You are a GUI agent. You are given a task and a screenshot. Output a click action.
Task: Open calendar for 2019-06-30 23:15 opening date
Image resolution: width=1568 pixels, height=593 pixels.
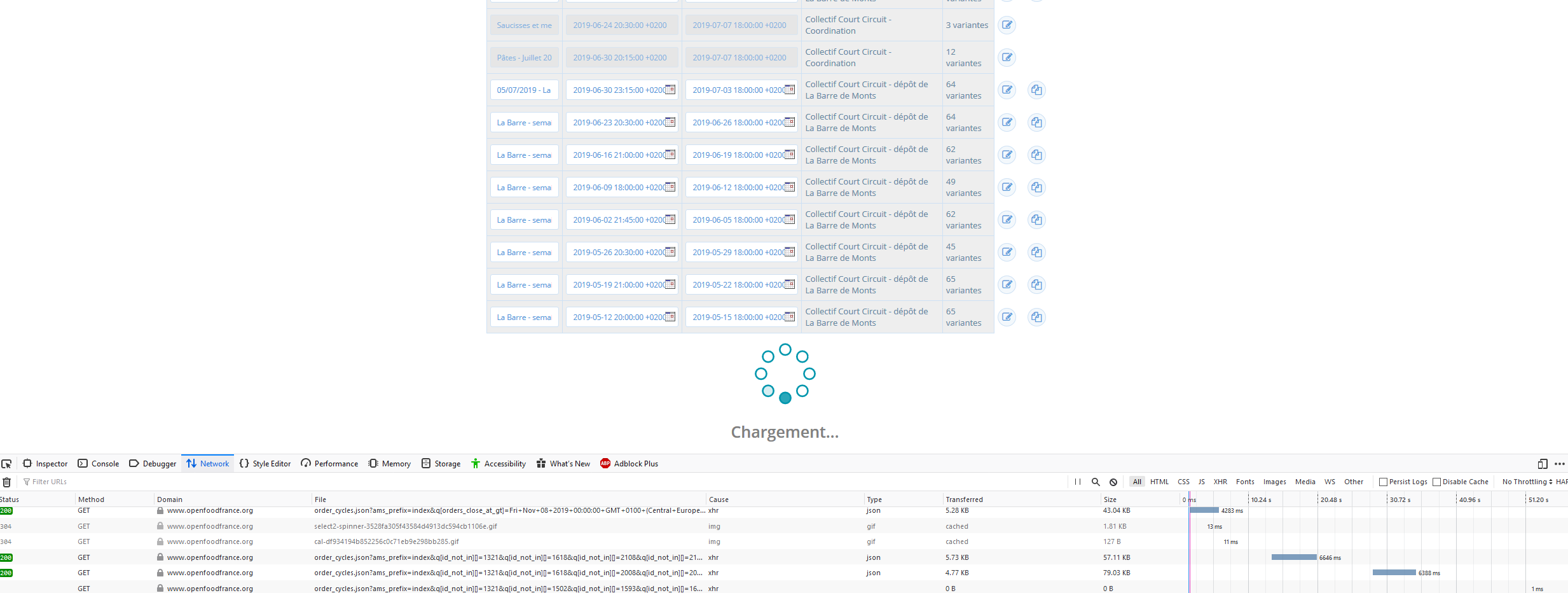[x=670, y=90]
